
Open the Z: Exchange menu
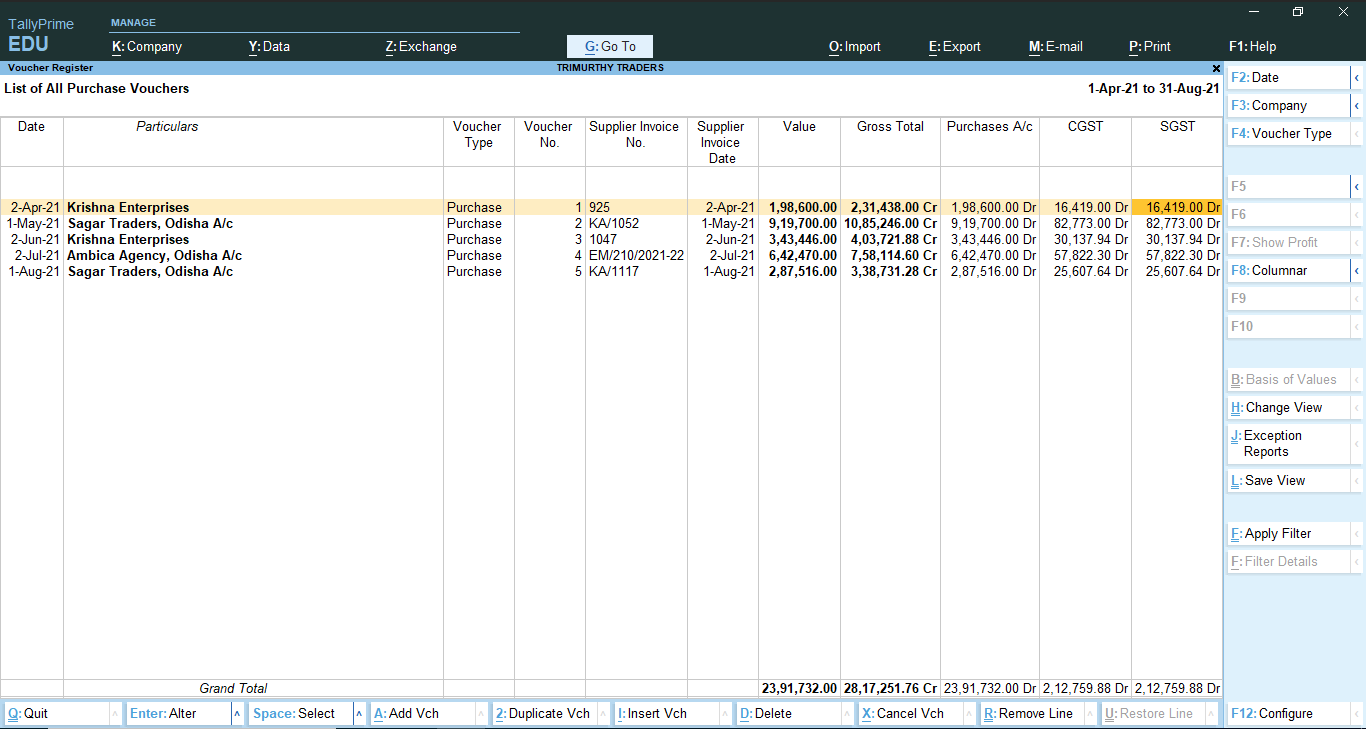[421, 46]
